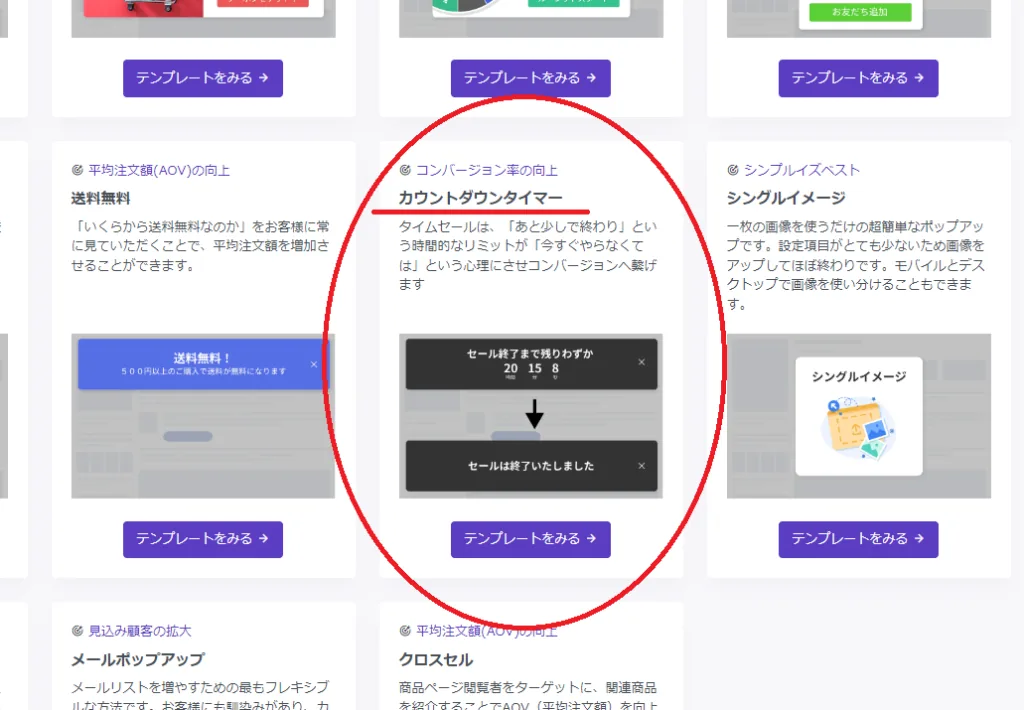Click the green お友だち追加 button preview

pos(860,12)
